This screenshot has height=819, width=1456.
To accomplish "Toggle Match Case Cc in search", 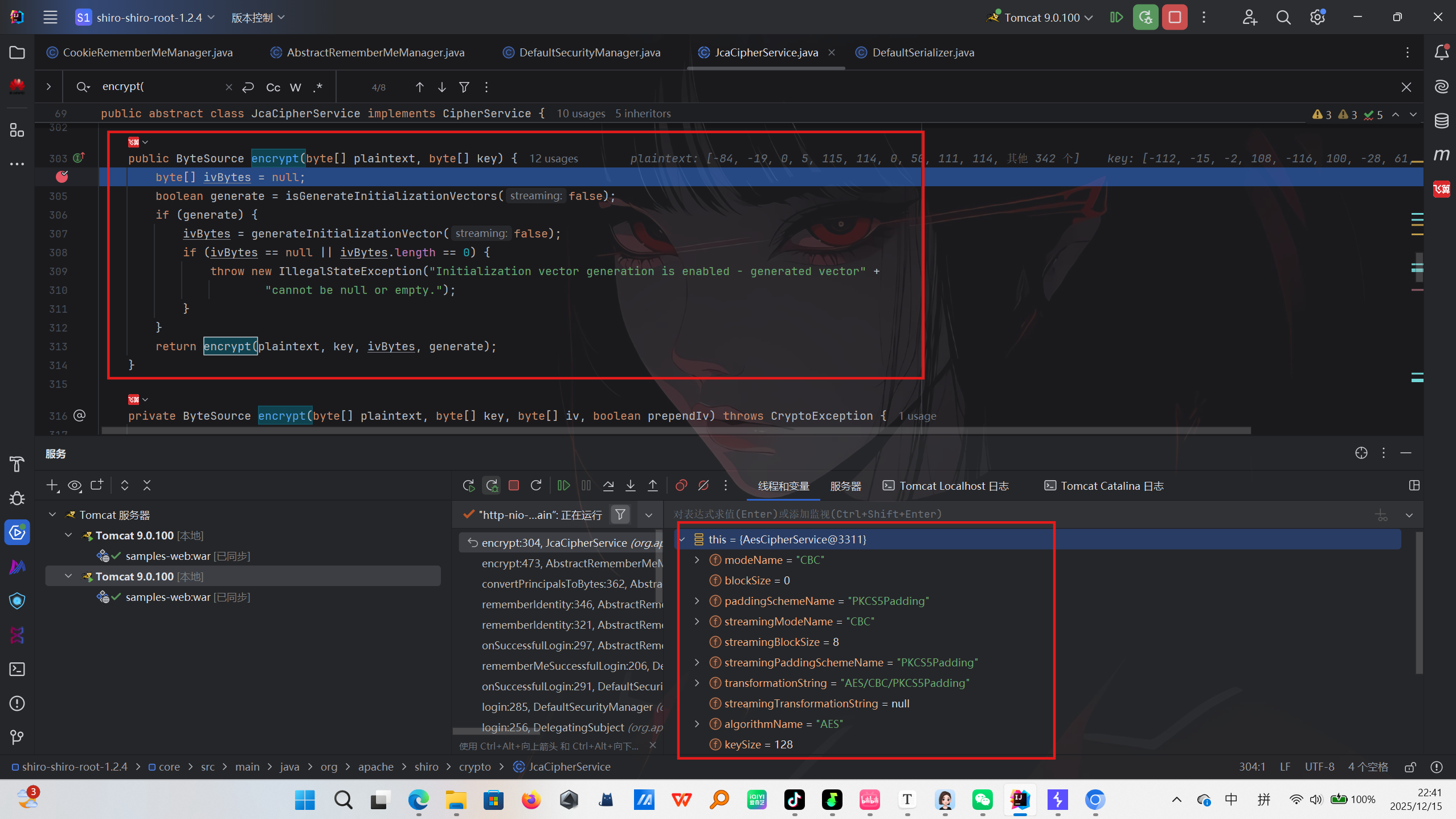I will coord(273,87).
